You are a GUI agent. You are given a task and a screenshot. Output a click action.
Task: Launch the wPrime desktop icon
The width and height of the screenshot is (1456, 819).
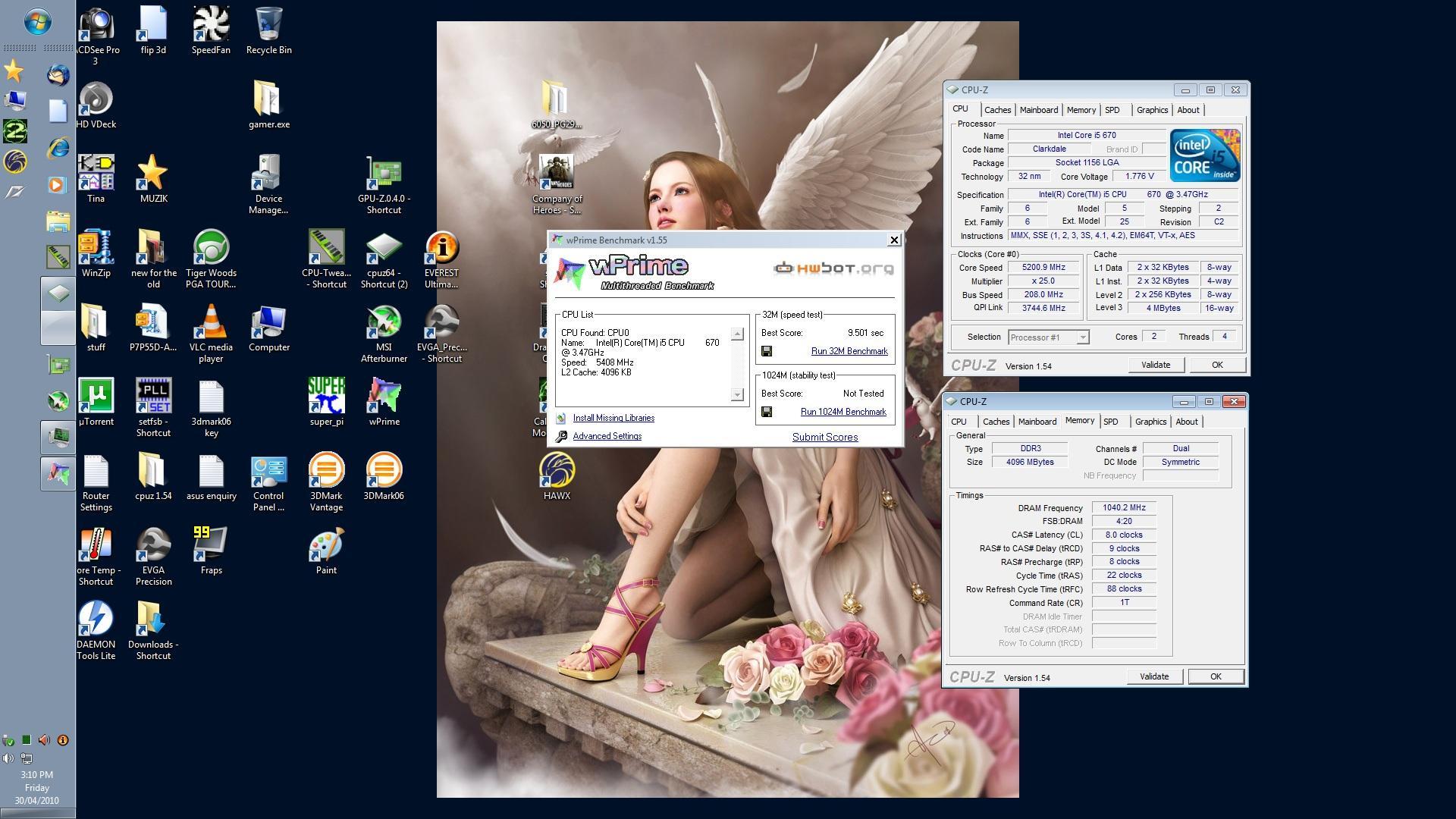coord(384,397)
